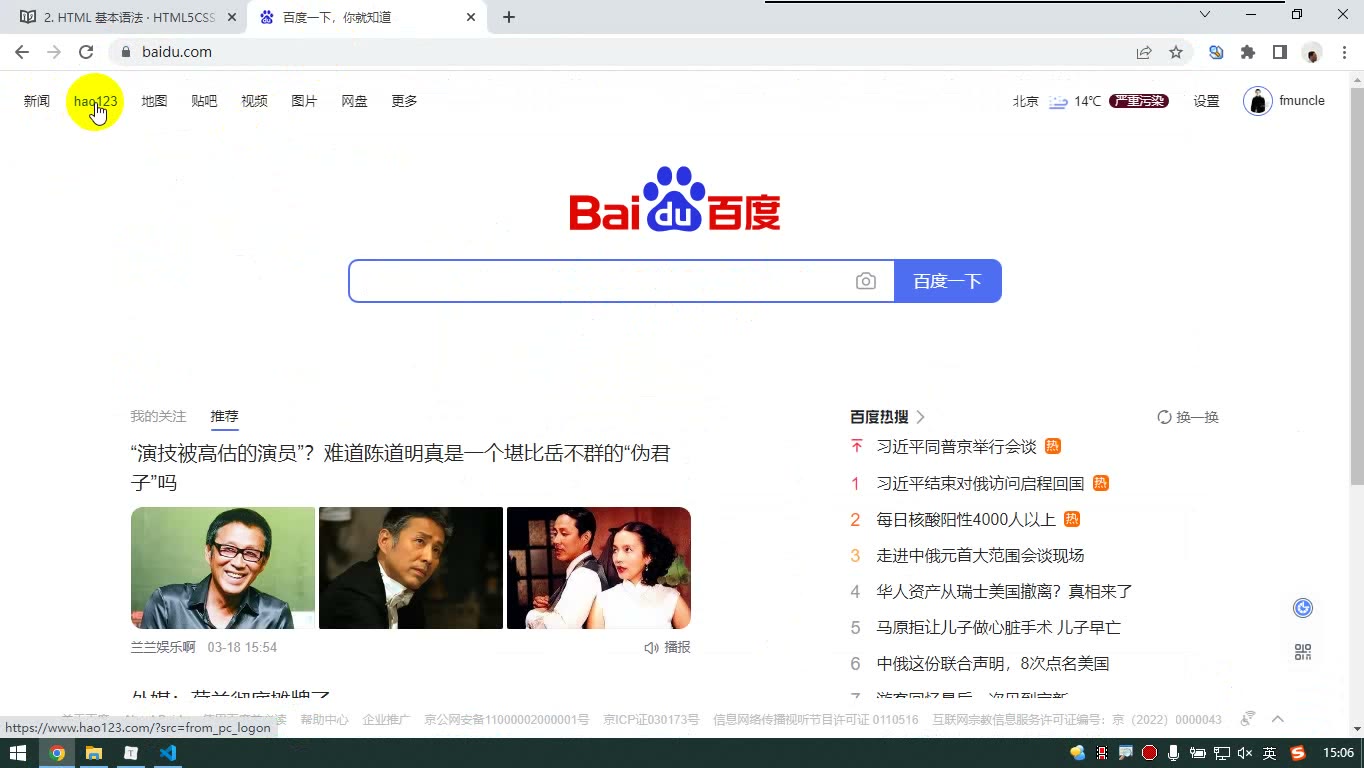
Task: Refresh hot searches with 换一换
Action: pyautogui.click(x=1188, y=417)
